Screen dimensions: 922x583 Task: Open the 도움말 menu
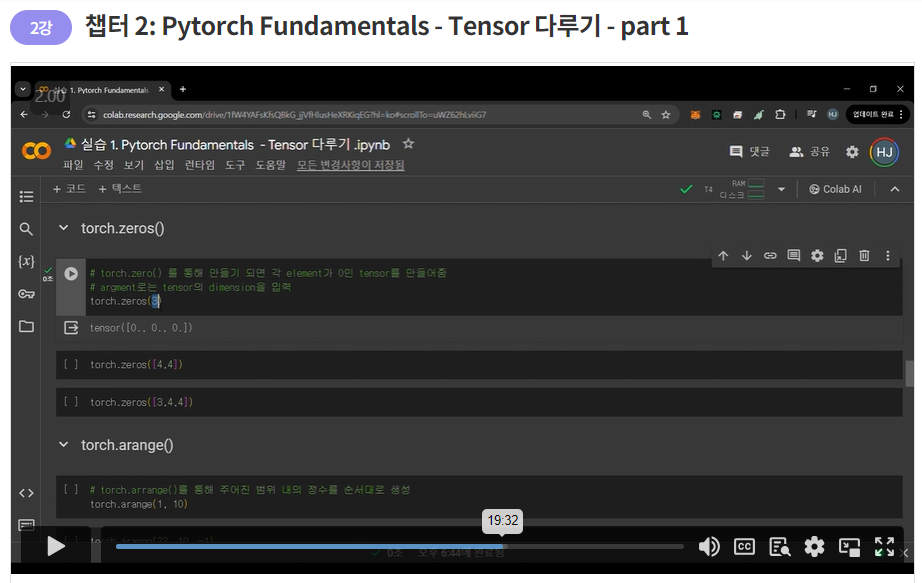point(270,165)
